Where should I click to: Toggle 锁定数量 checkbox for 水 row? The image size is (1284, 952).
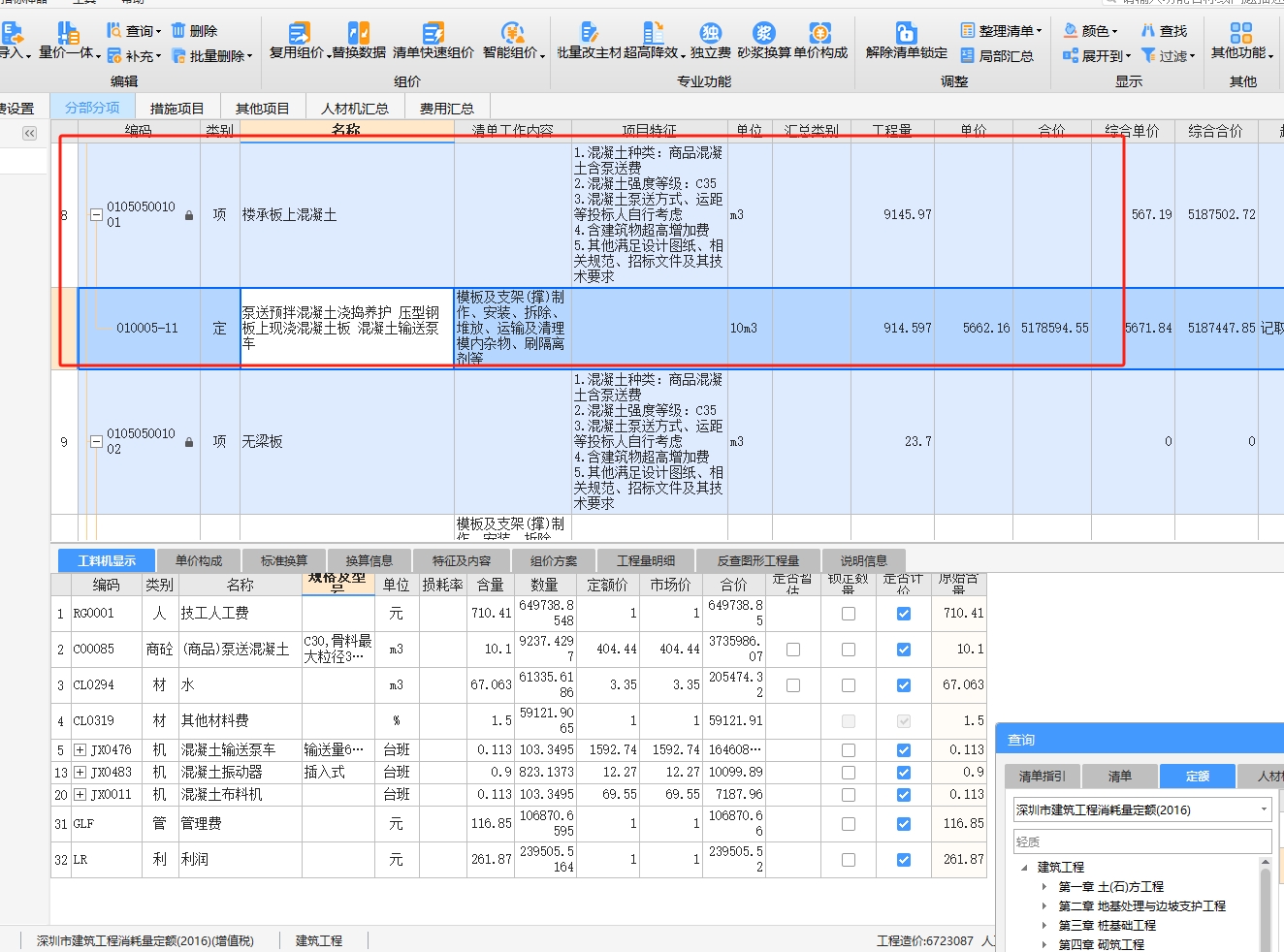pos(849,685)
